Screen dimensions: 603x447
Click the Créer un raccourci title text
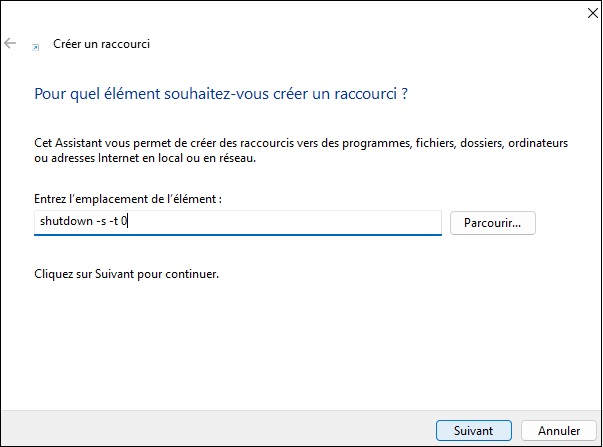point(102,44)
